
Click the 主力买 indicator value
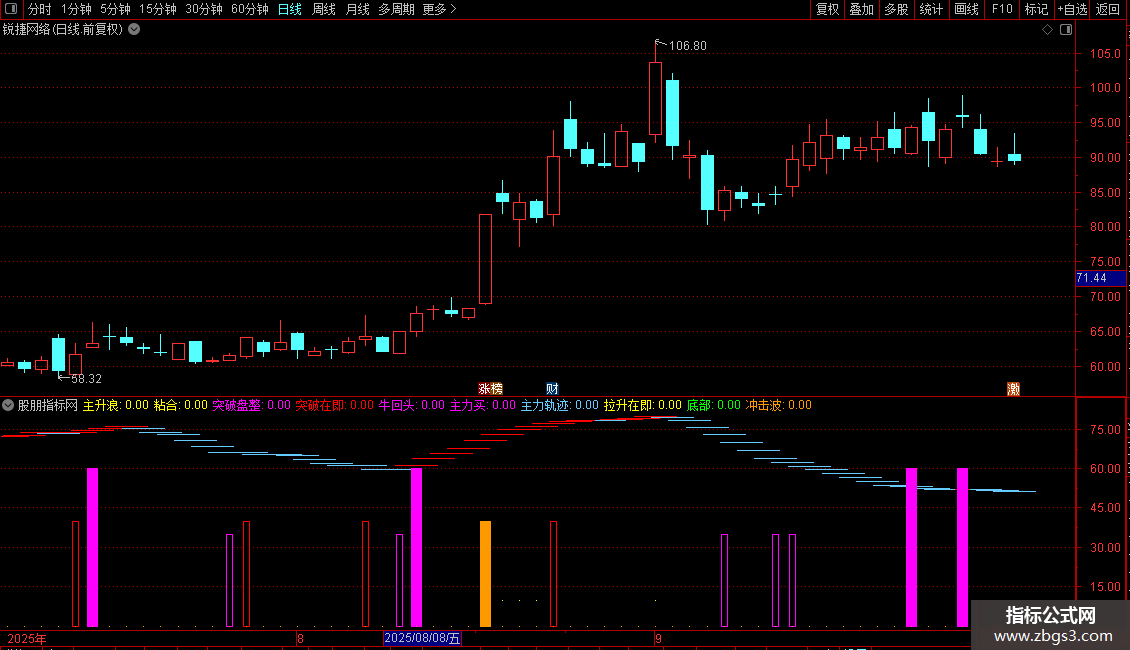(x=483, y=405)
